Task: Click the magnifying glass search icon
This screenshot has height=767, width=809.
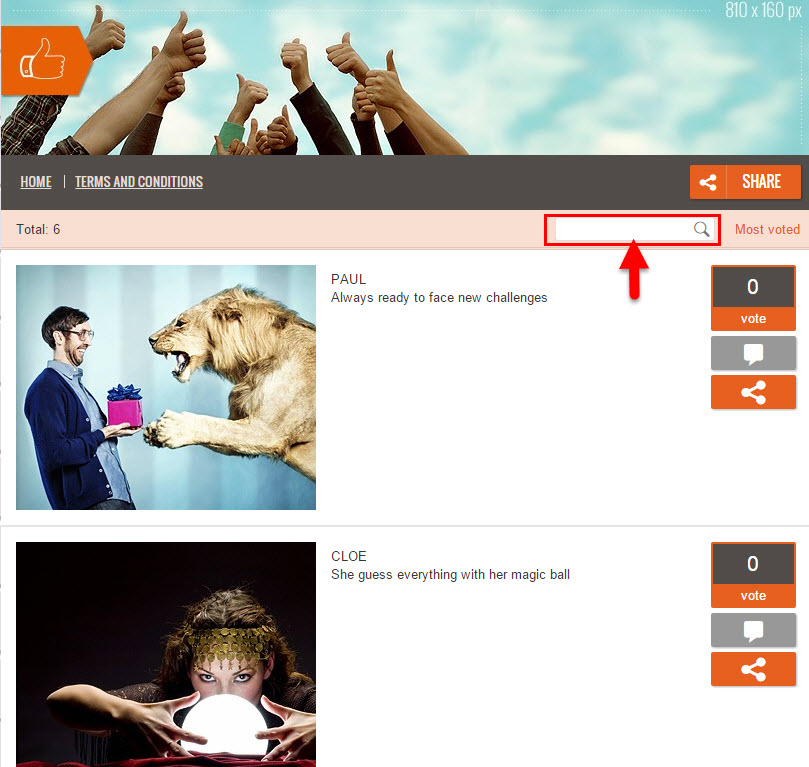Action: (701, 229)
